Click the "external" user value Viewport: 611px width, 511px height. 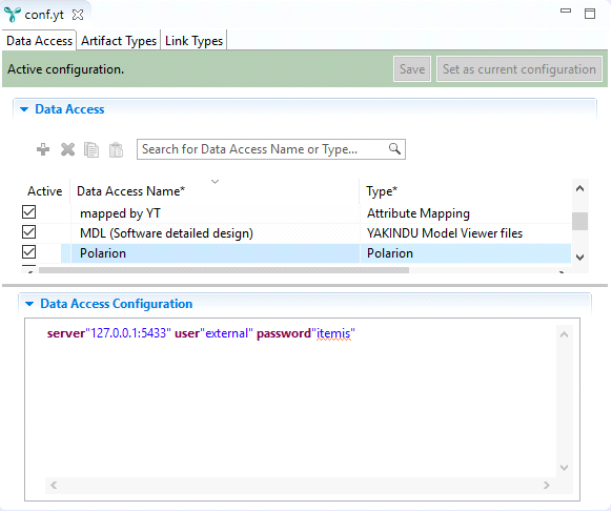(226, 334)
